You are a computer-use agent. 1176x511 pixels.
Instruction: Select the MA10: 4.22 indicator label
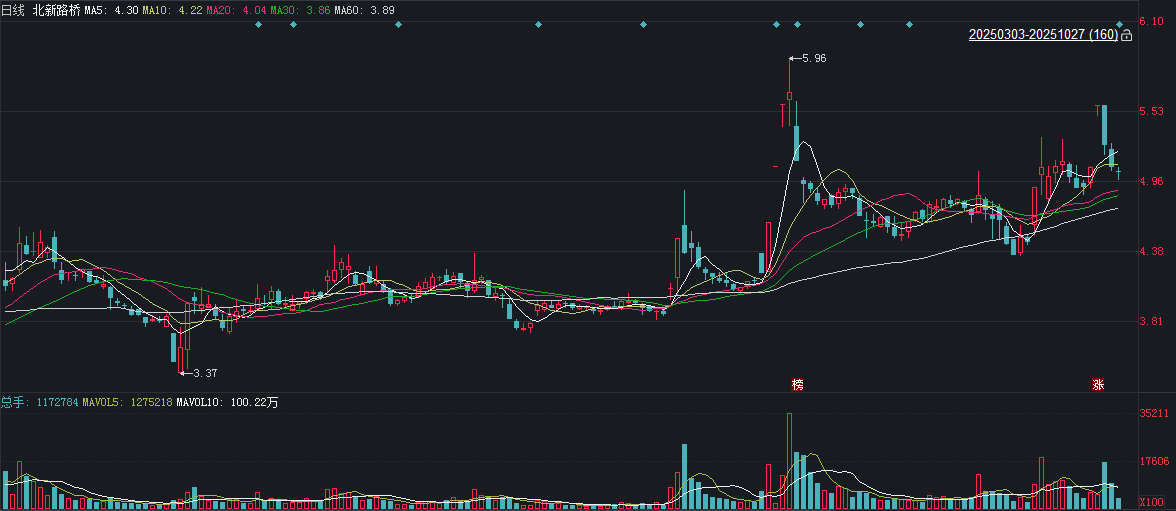click(x=170, y=11)
